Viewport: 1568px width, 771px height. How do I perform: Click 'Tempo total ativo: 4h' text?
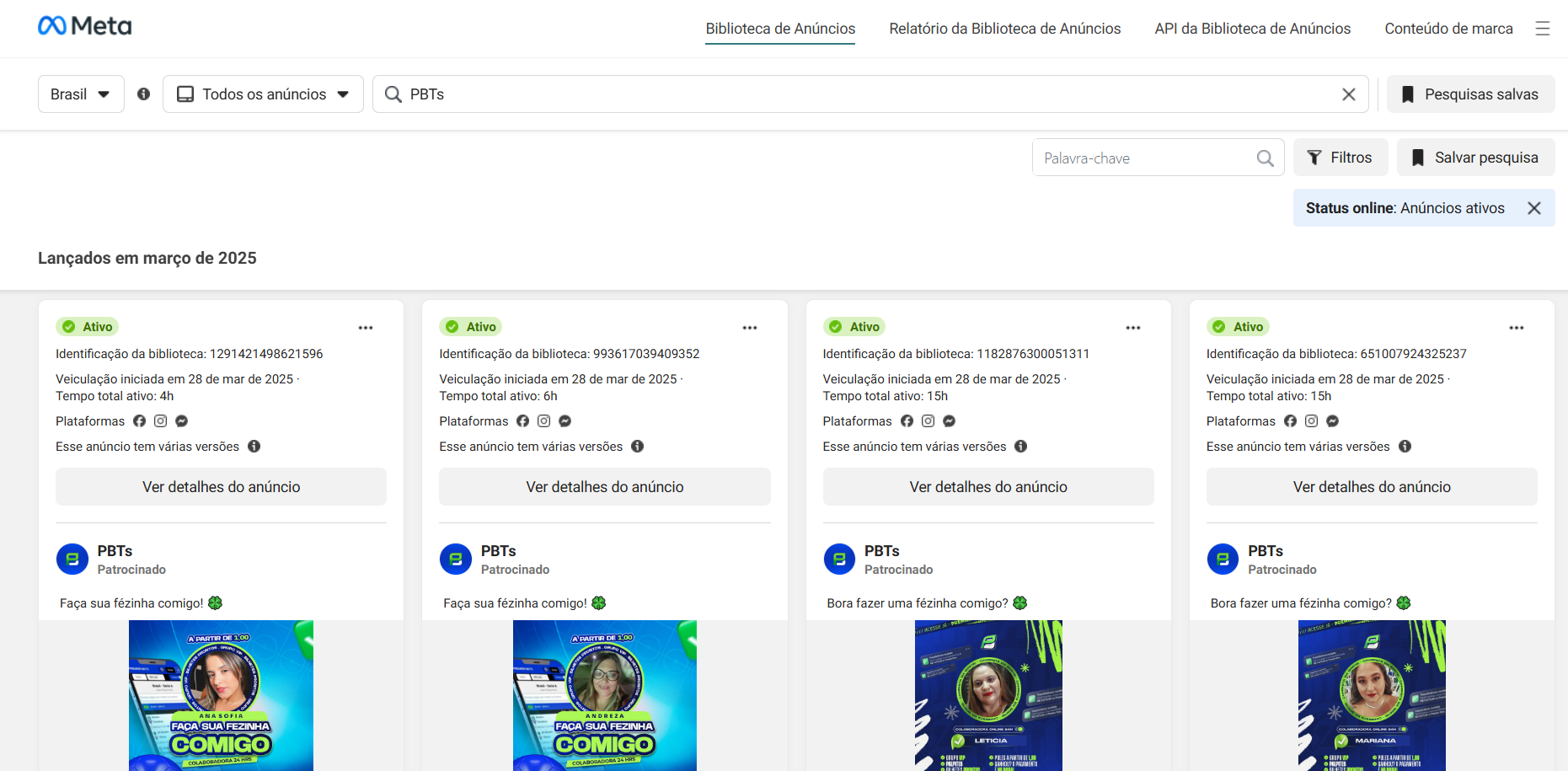(x=115, y=396)
